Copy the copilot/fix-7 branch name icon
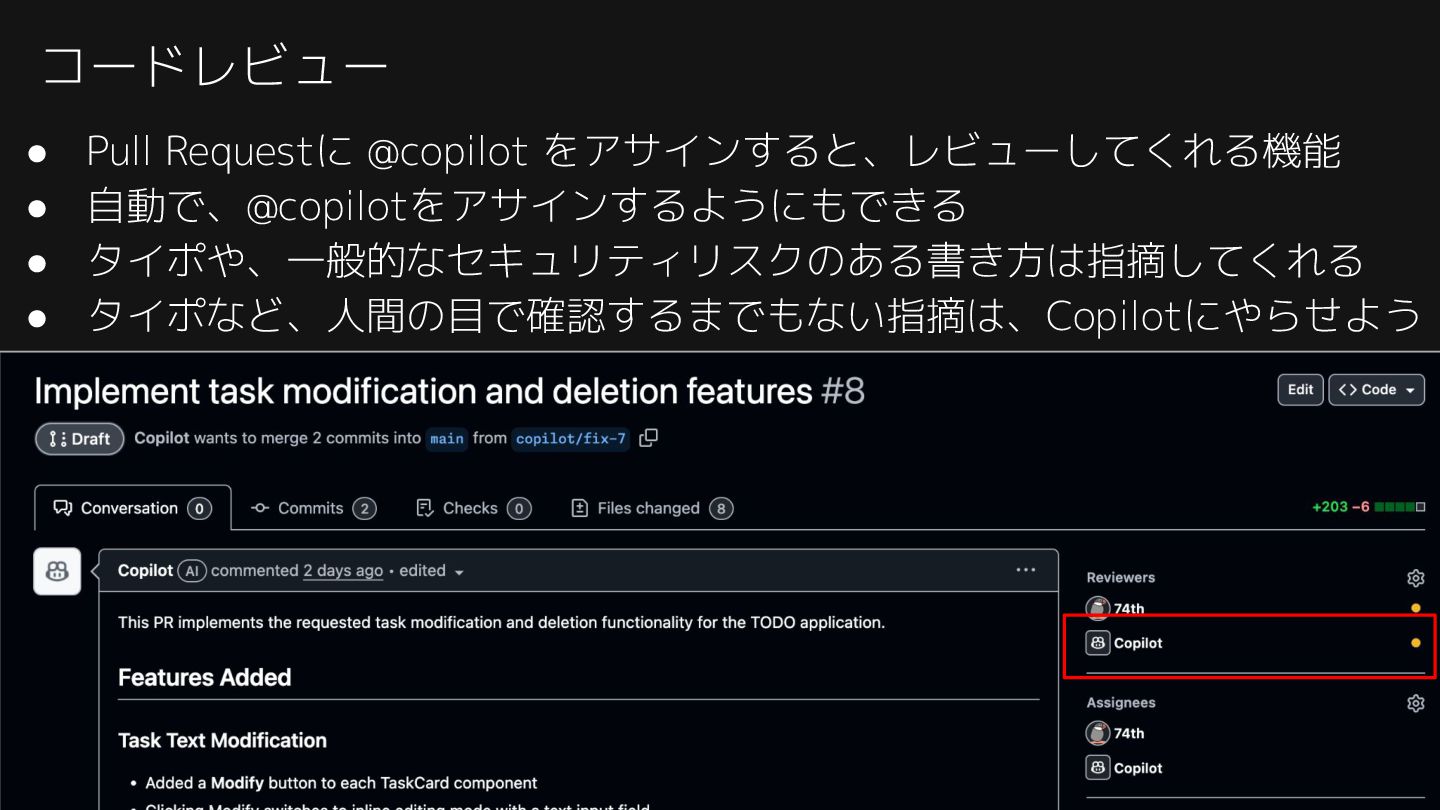This screenshot has width=1440, height=810. pos(648,438)
